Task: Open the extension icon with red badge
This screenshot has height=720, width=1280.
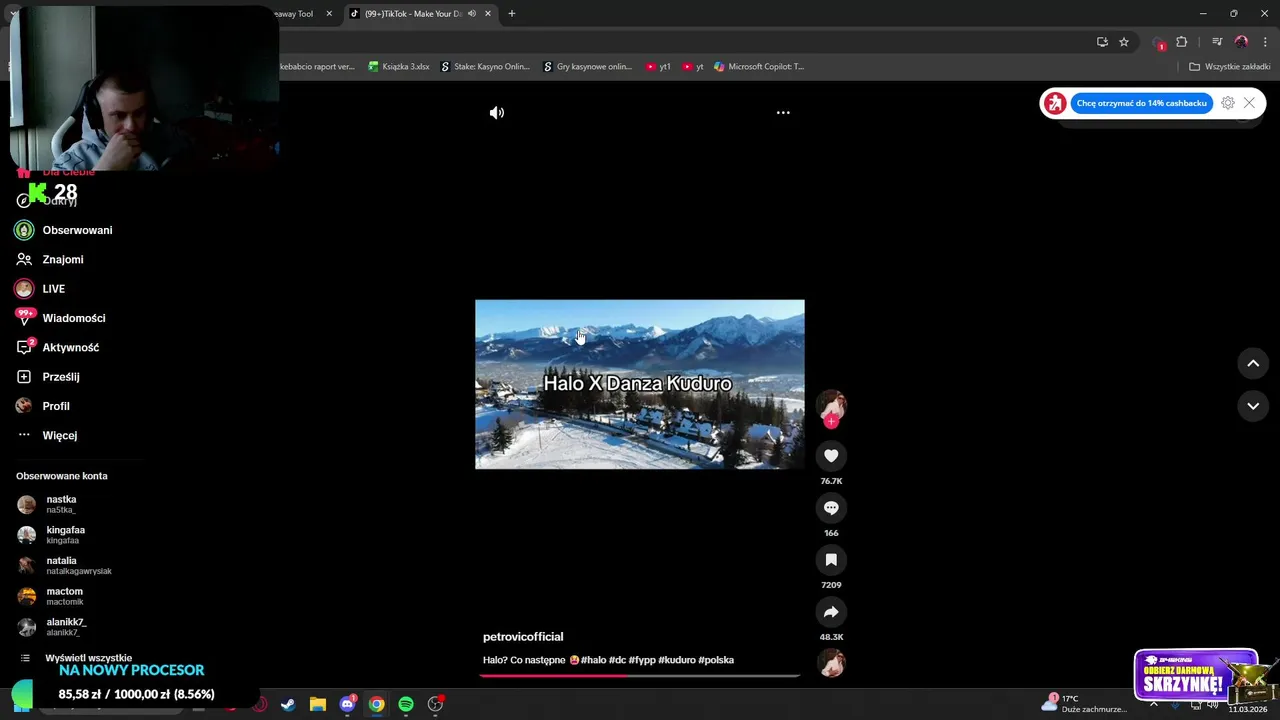Action: tap(1159, 43)
